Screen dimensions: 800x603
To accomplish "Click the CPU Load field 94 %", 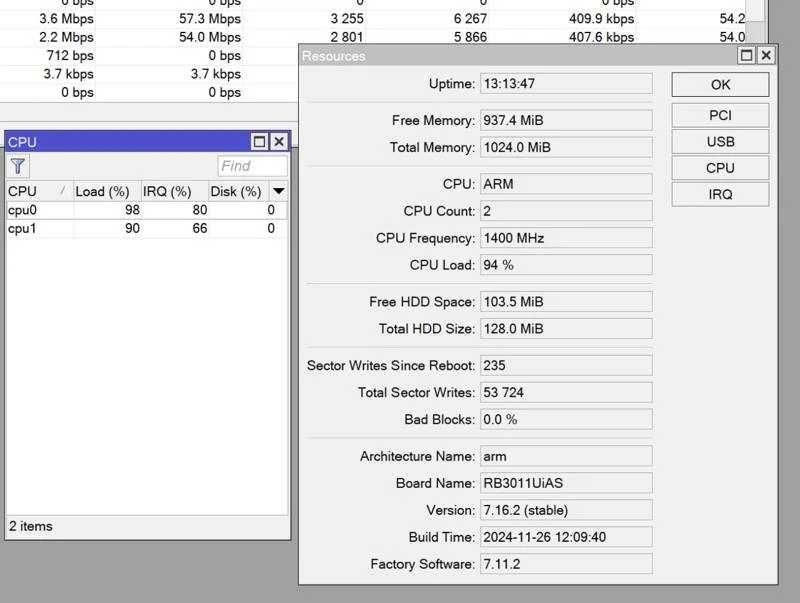I will 566,265.
